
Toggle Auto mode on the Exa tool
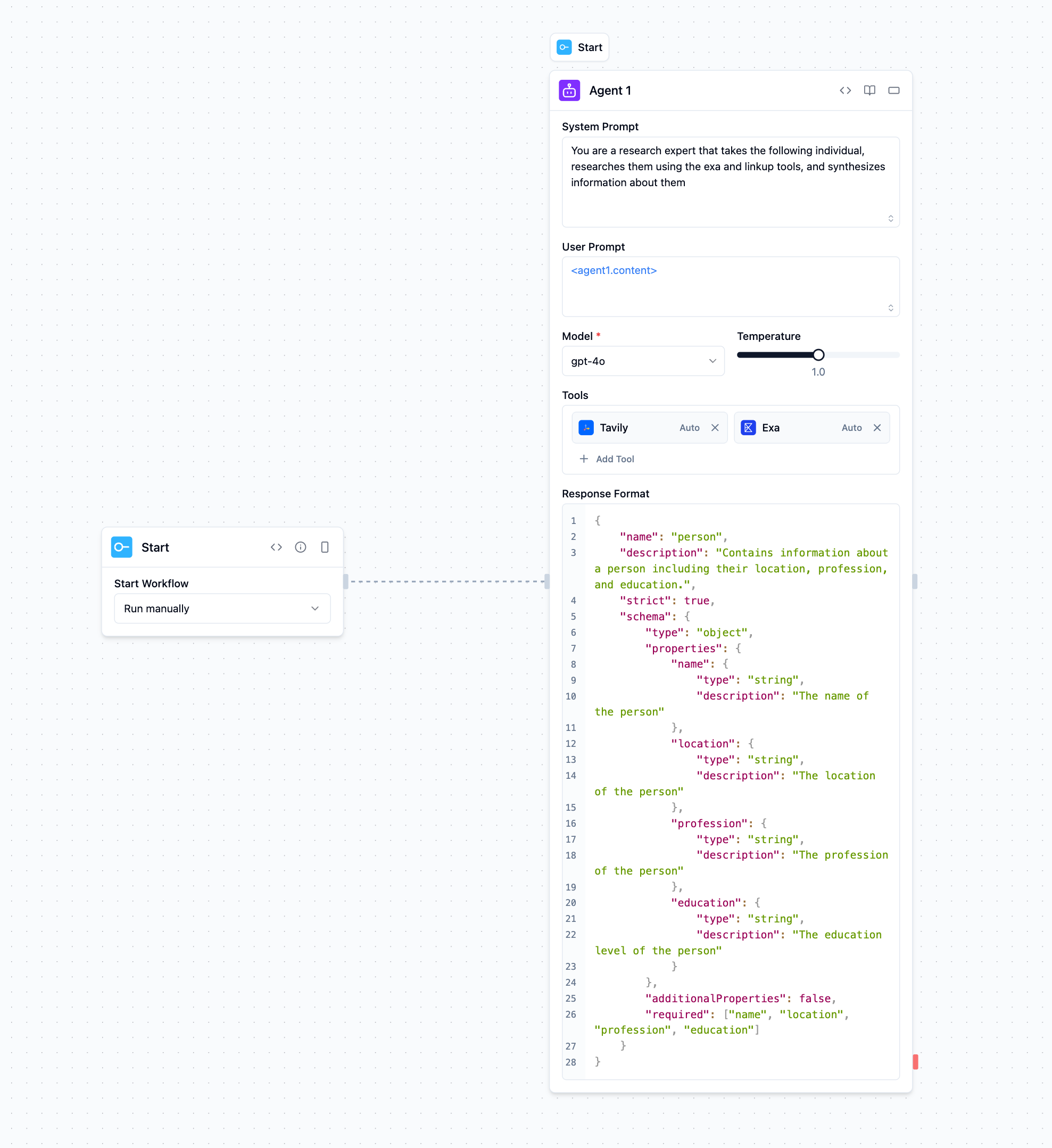(851, 428)
